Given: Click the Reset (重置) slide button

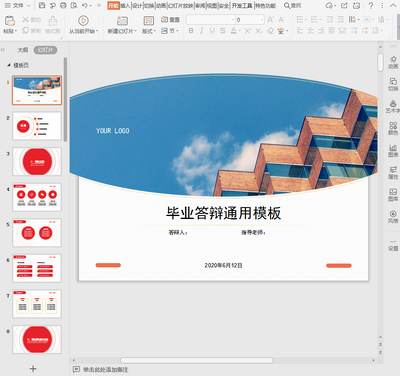Looking at the screenshot, I should (x=170, y=20).
